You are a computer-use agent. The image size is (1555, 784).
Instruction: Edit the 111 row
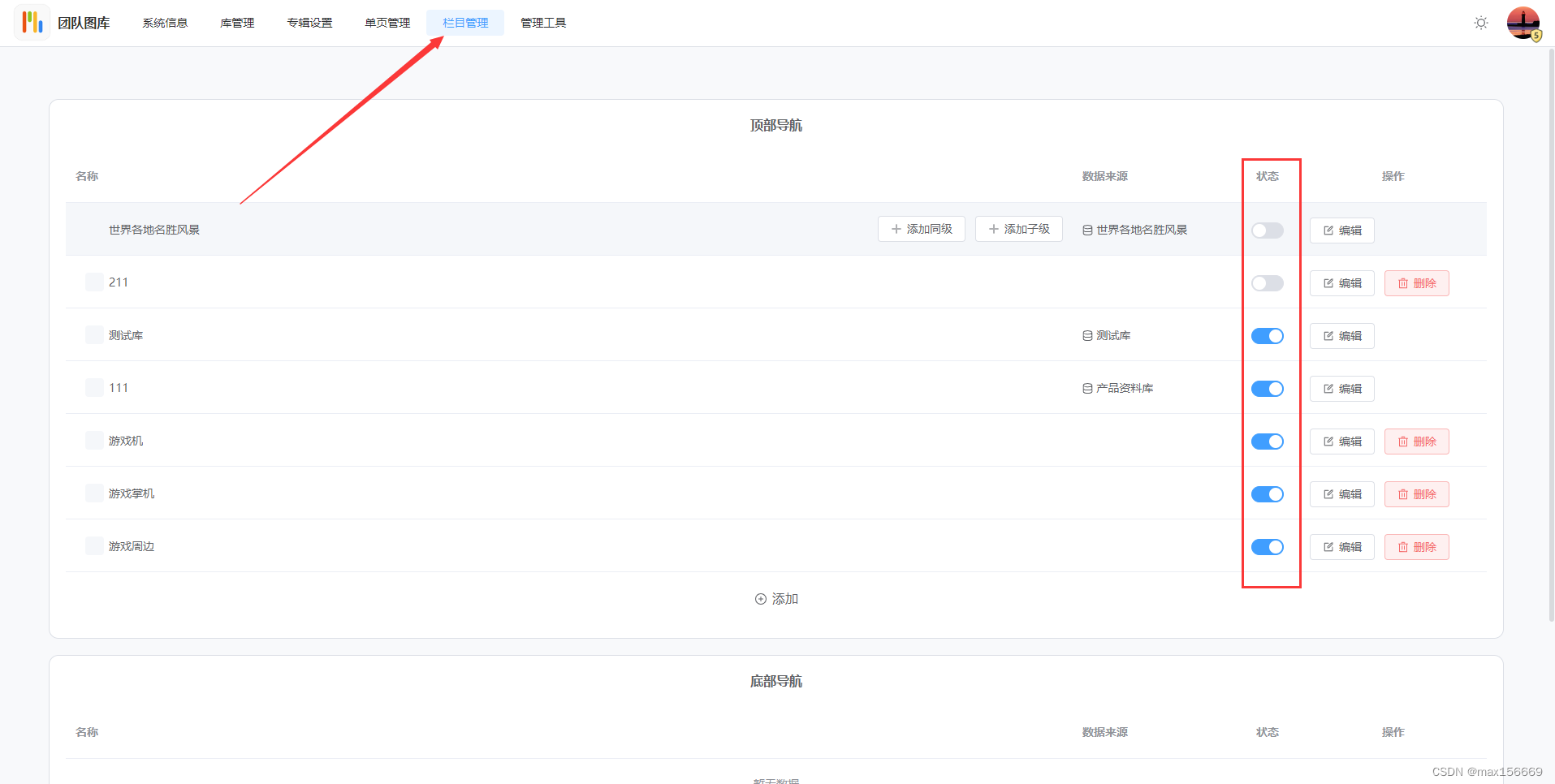[1341, 389]
